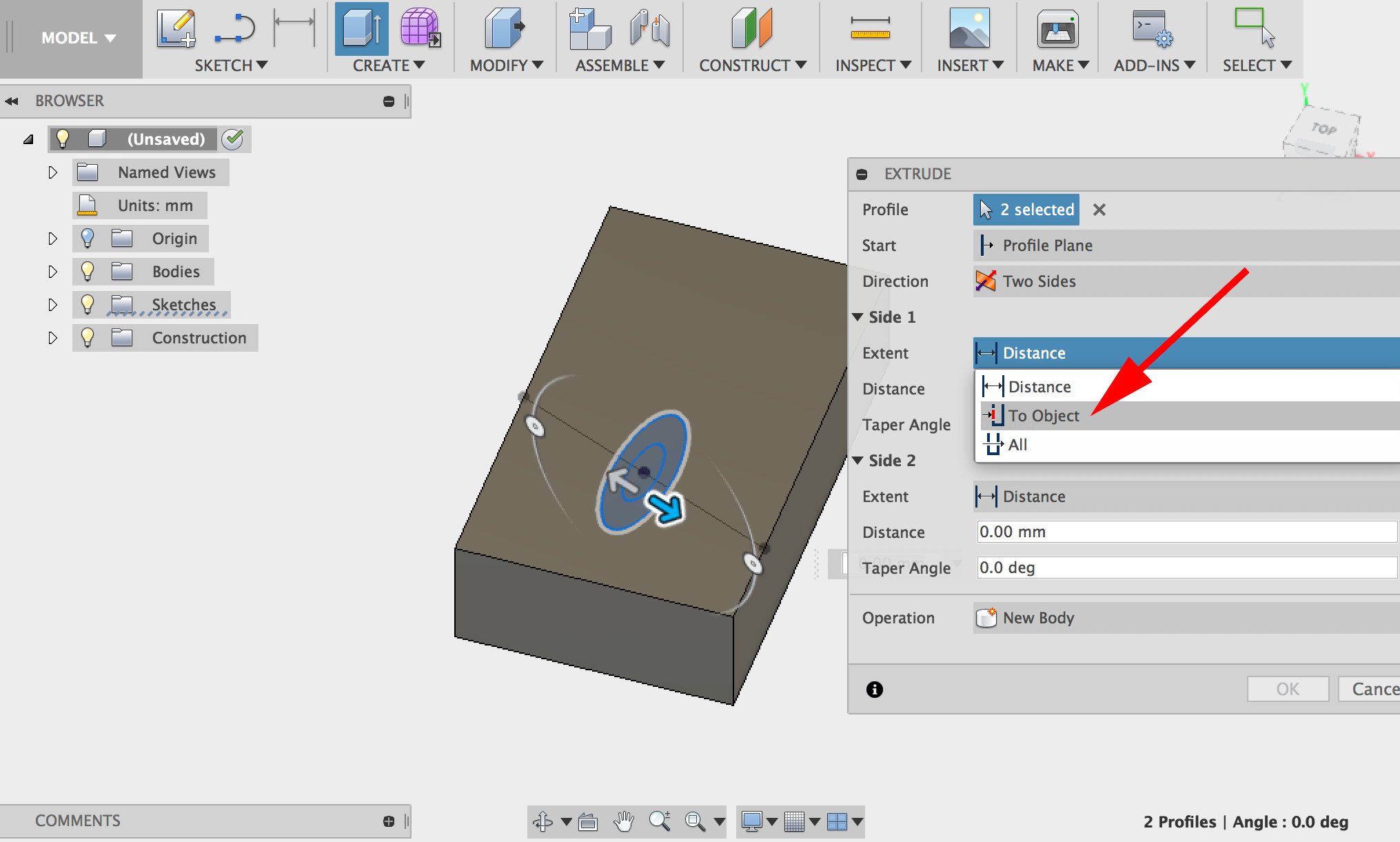
Task: Minimize the Browser panel round button
Action: point(389,101)
